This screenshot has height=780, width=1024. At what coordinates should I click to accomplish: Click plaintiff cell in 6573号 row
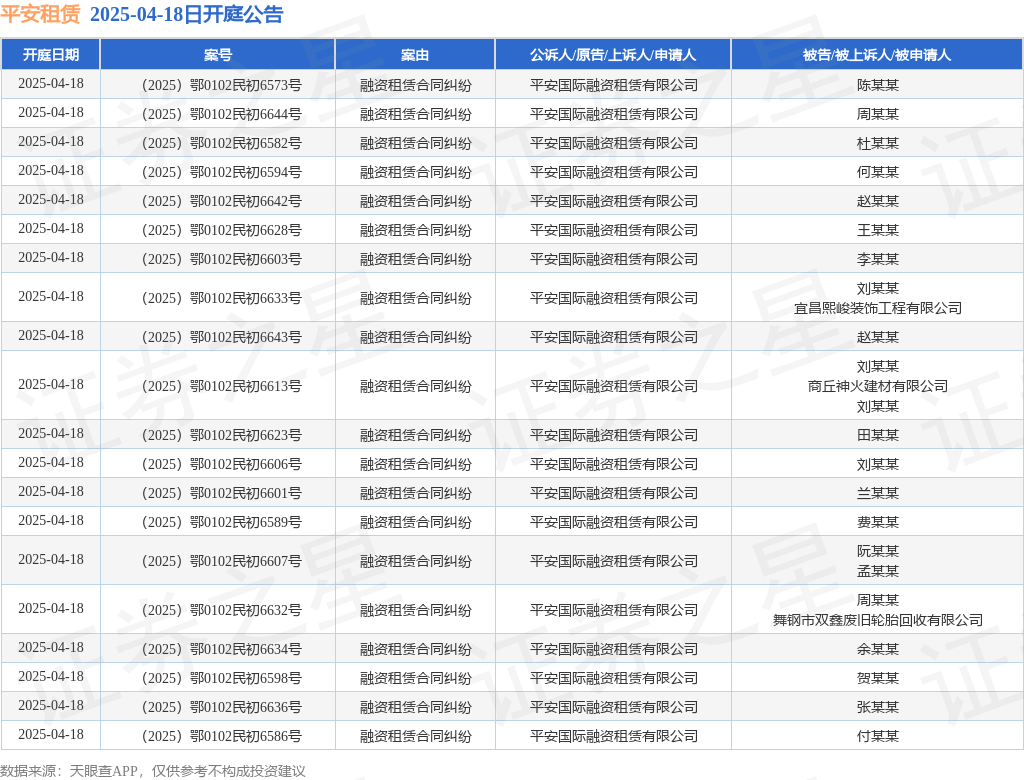pos(614,85)
